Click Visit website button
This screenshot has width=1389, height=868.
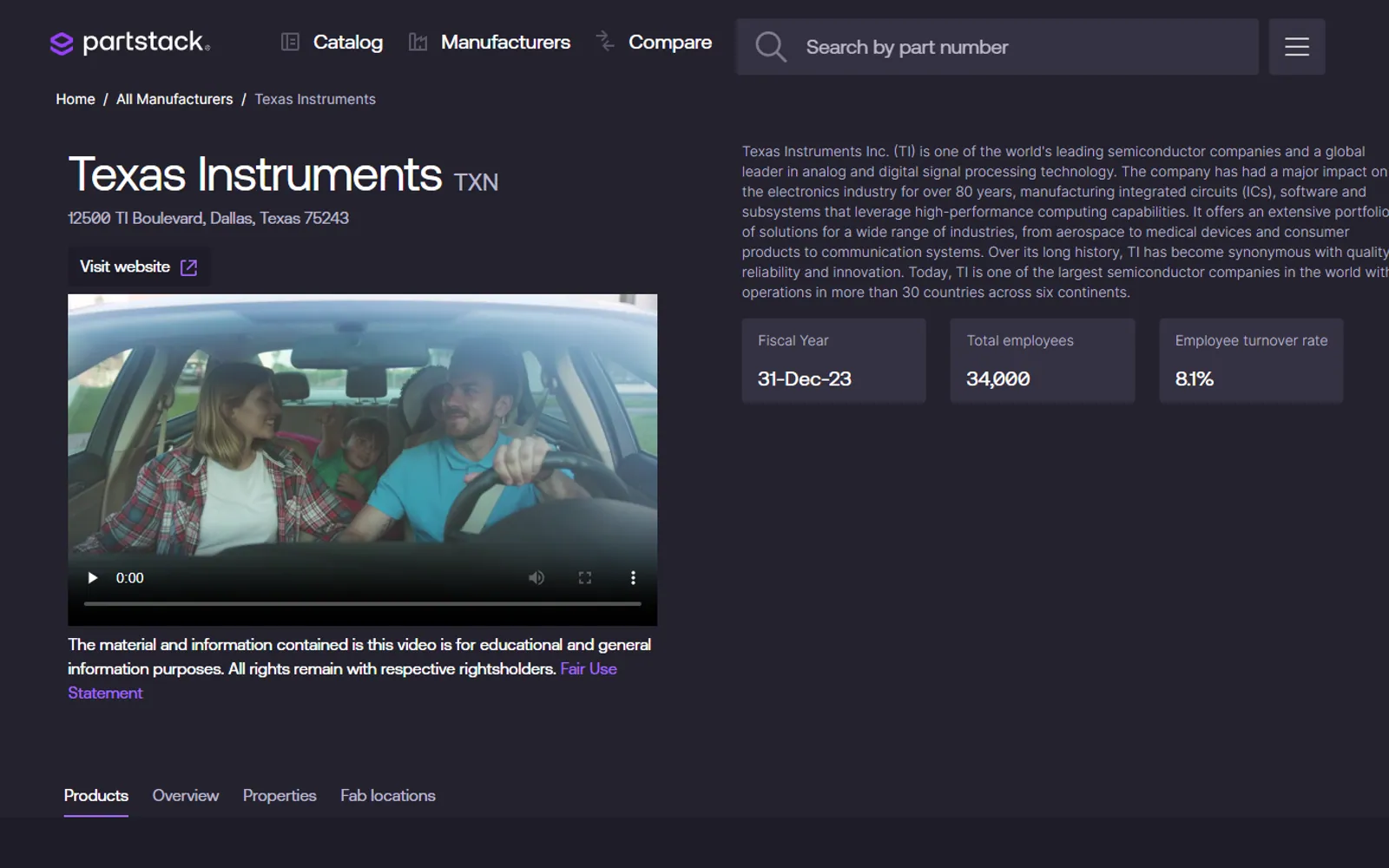[139, 266]
